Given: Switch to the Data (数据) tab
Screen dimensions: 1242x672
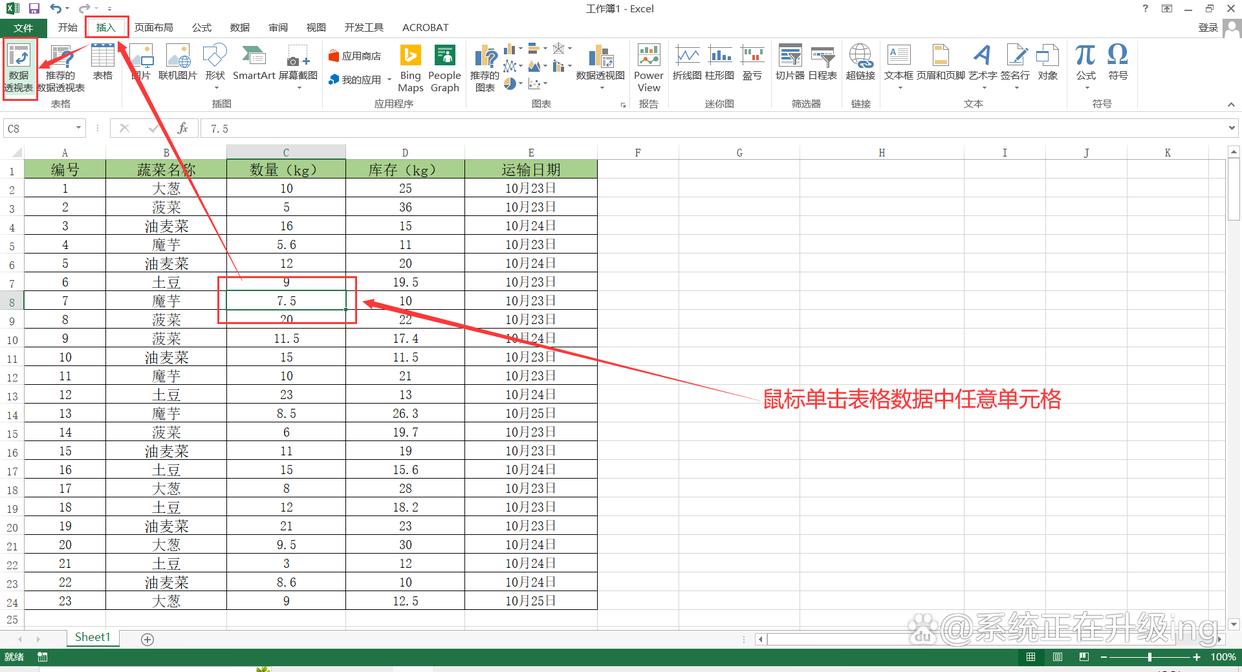Looking at the screenshot, I should tap(240, 28).
